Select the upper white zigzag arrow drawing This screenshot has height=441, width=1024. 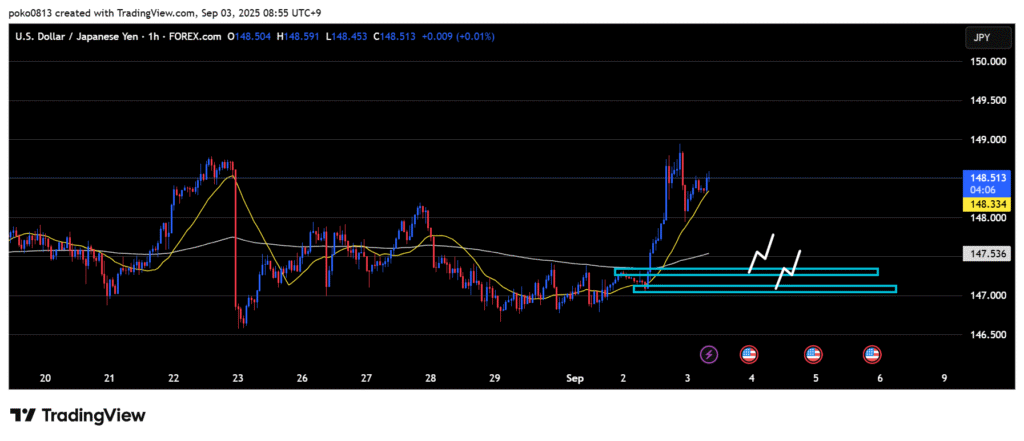(762, 253)
